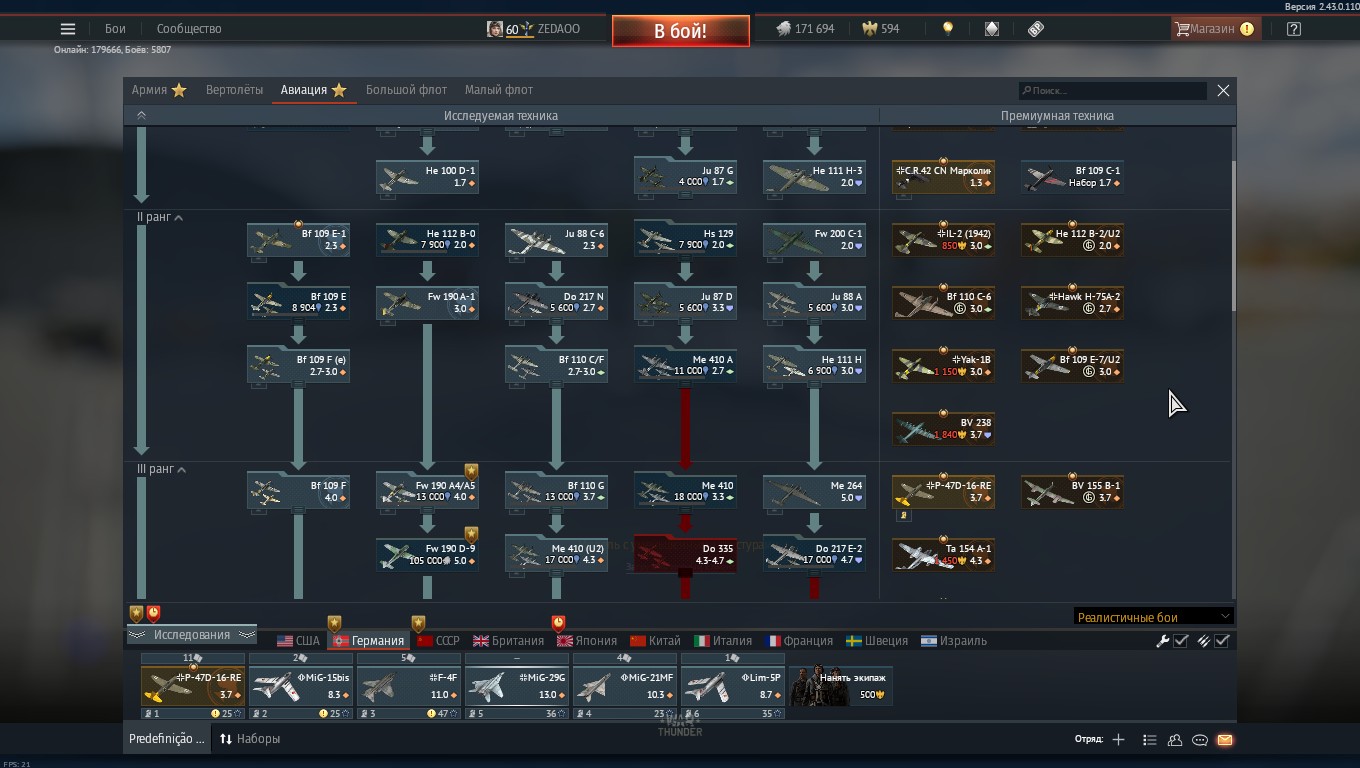Toggle the auto-repair wrench checkbox
The width and height of the screenshot is (1360, 768).
pyautogui.click(x=1181, y=641)
